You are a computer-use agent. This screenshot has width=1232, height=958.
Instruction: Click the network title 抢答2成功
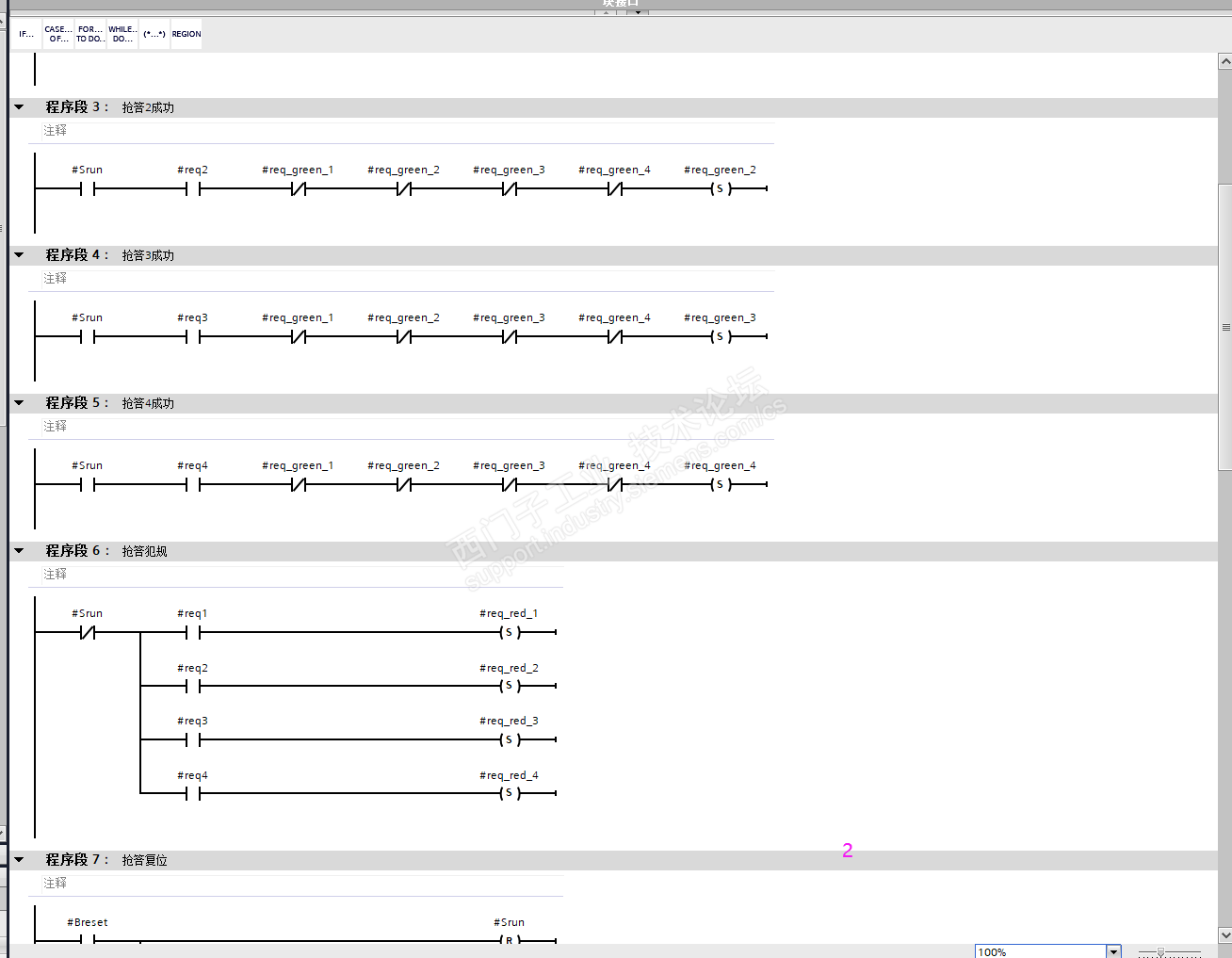(148, 107)
